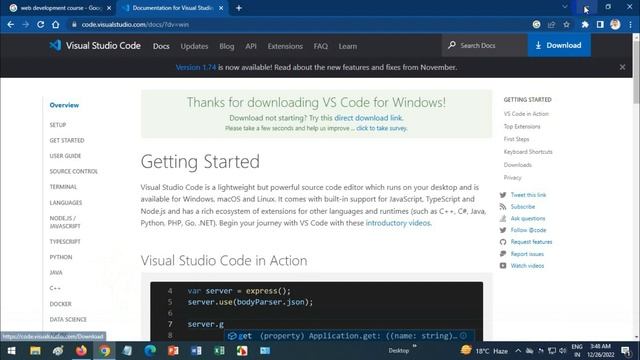
Task: Click the share page icon in address bar
Action: 551,24
